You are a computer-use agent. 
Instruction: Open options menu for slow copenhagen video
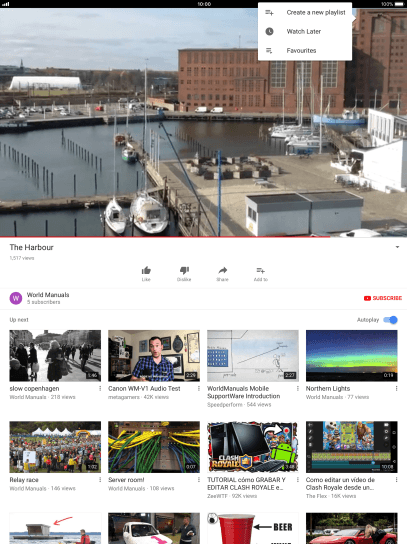pos(100,389)
